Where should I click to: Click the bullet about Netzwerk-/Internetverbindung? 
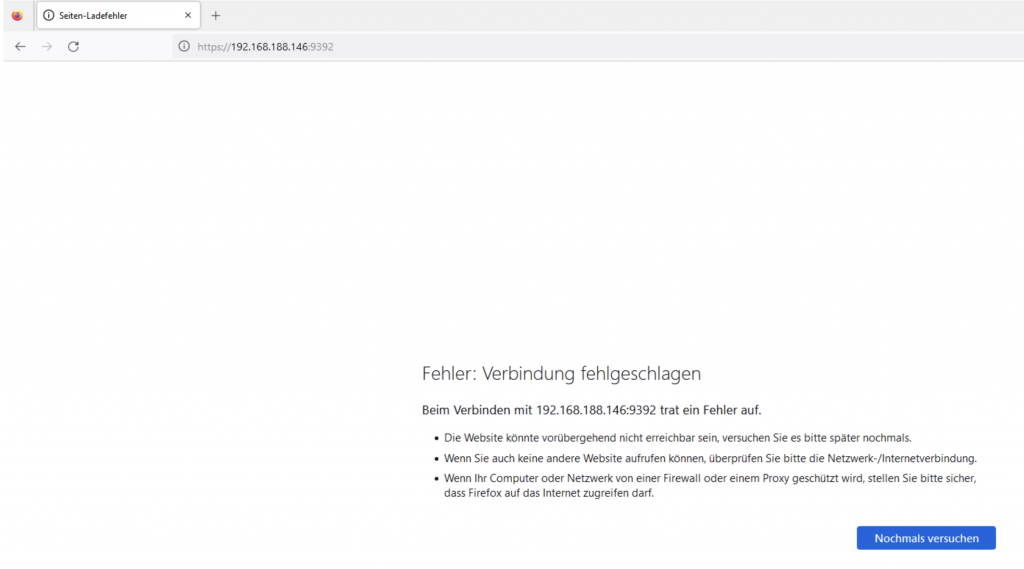click(x=710, y=458)
